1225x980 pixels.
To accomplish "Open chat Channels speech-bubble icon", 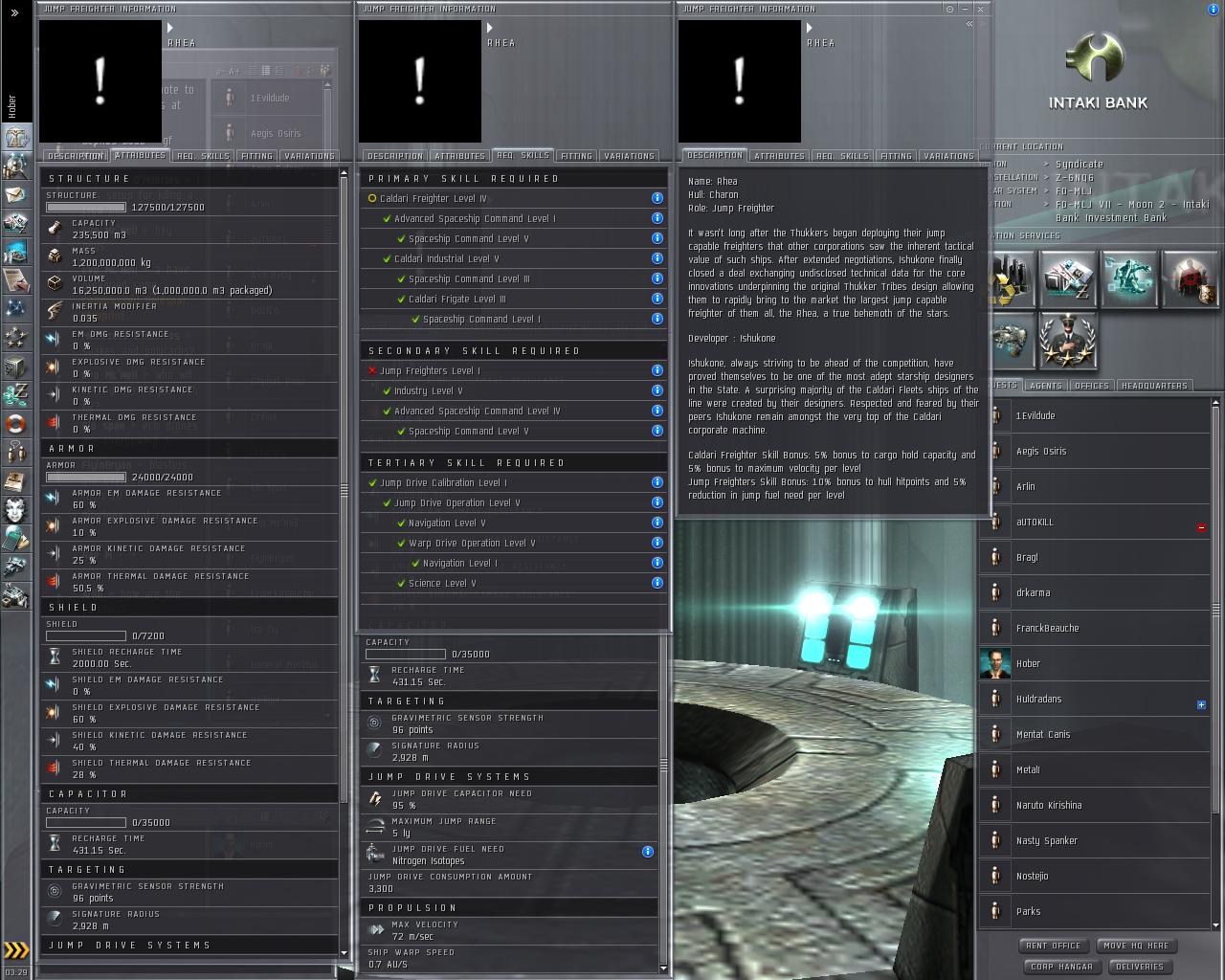I will pyautogui.click(x=16, y=452).
